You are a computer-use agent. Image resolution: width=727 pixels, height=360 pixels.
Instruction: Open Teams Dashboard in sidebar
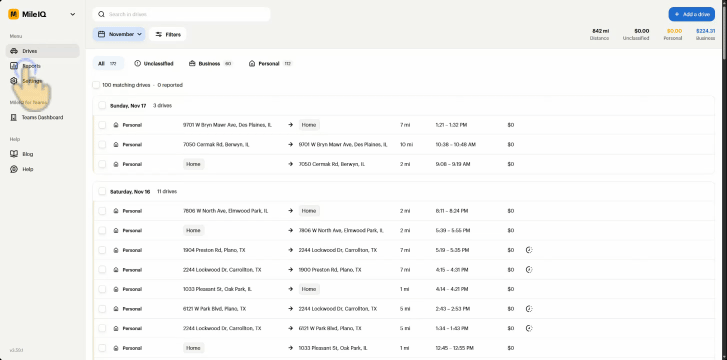(x=43, y=117)
